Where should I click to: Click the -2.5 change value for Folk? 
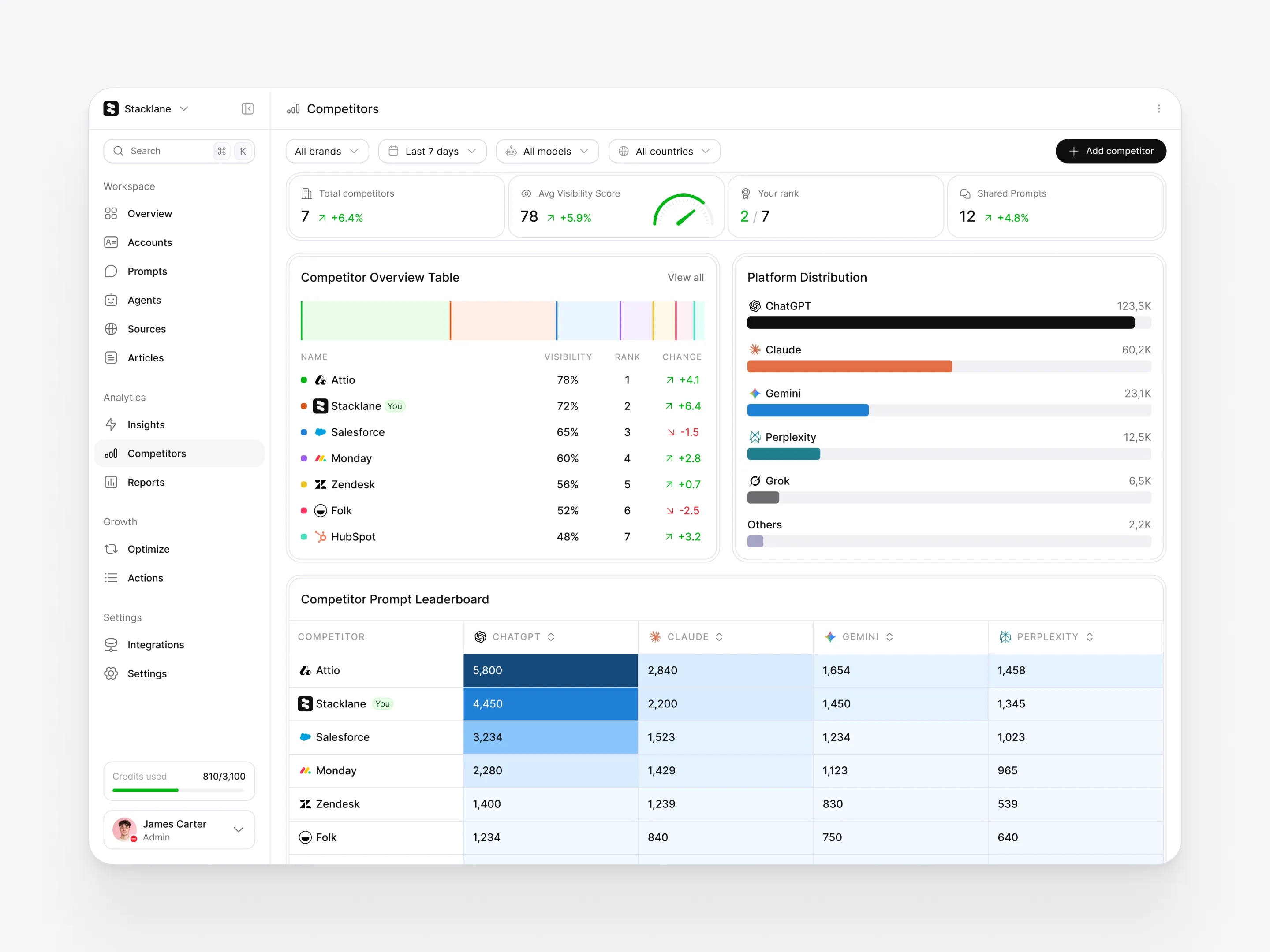pos(689,511)
